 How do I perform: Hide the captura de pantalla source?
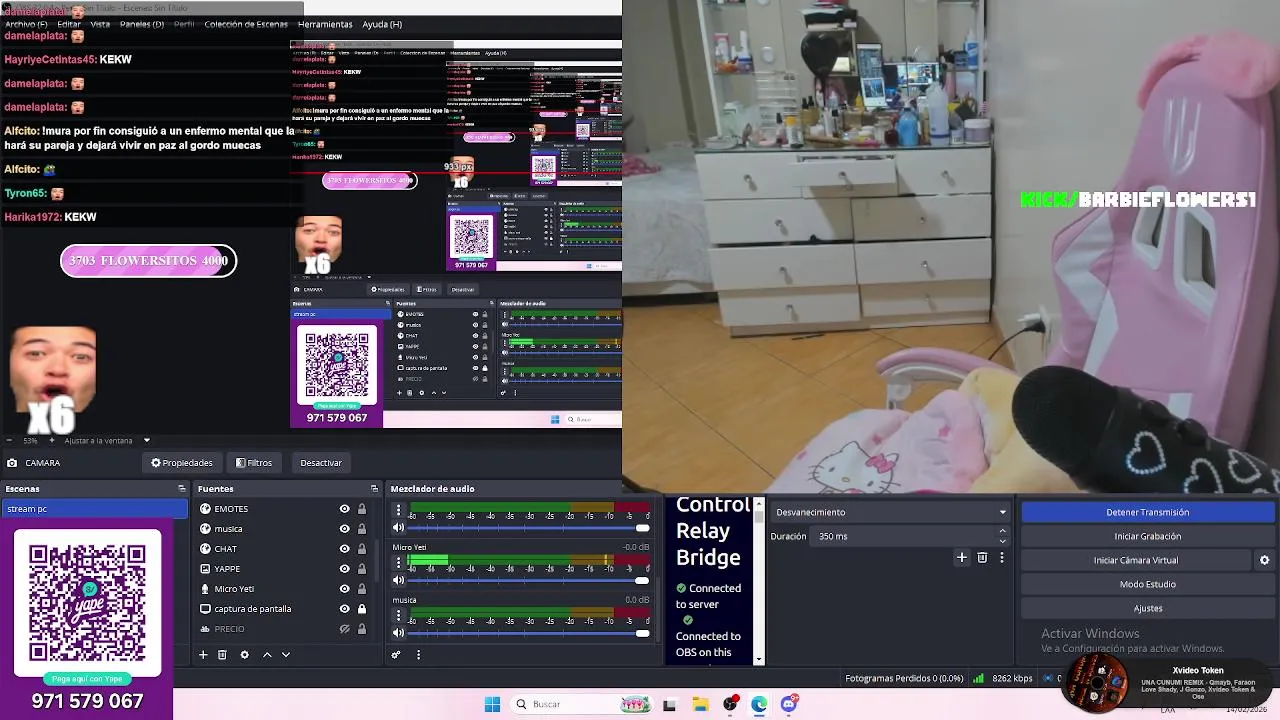344,609
